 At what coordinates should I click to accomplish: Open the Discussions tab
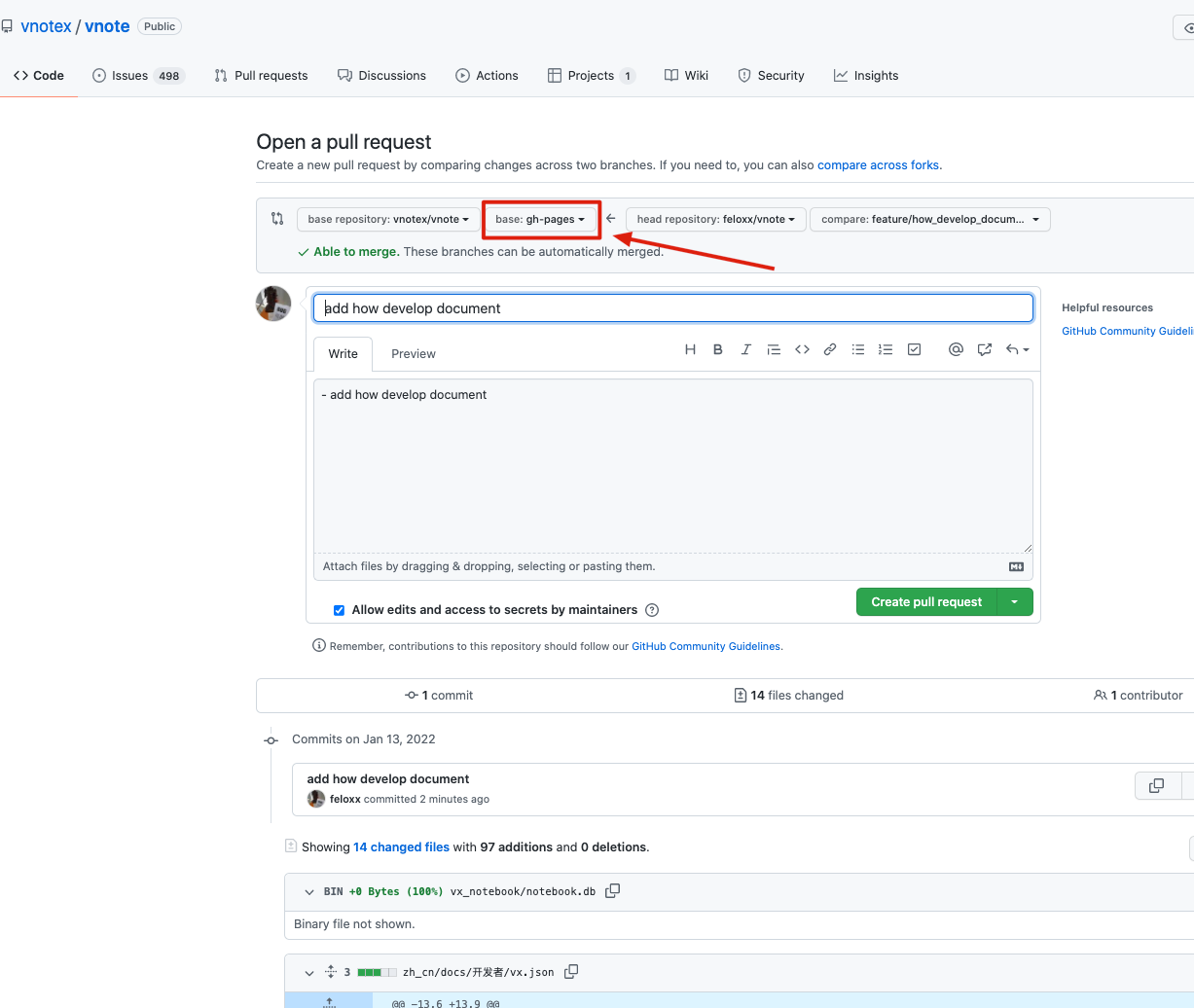tap(381, 75)
